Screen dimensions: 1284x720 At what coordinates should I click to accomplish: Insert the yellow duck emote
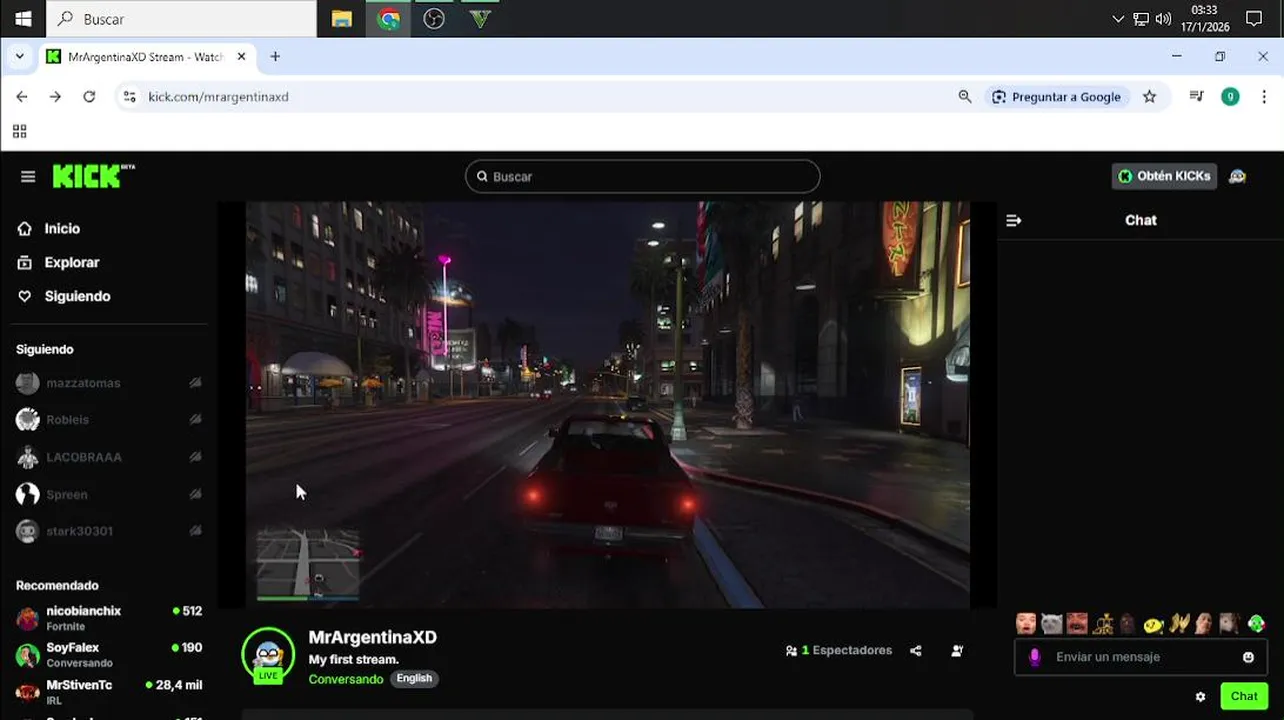click(x=1154, y=625)
